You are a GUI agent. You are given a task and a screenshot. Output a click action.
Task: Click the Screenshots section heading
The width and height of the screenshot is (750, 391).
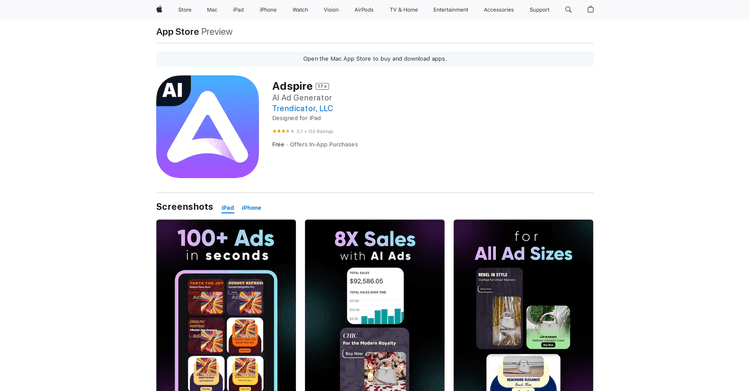pos(185,207)
